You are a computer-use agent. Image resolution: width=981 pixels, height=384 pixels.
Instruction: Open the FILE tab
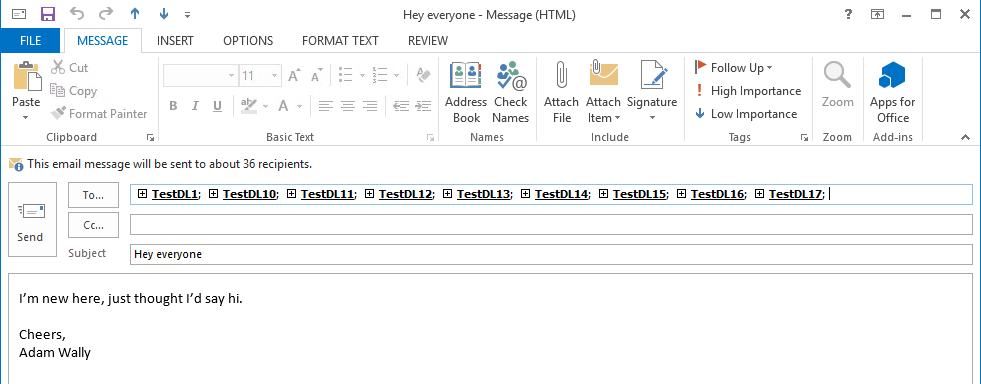(x=31, y=41)
